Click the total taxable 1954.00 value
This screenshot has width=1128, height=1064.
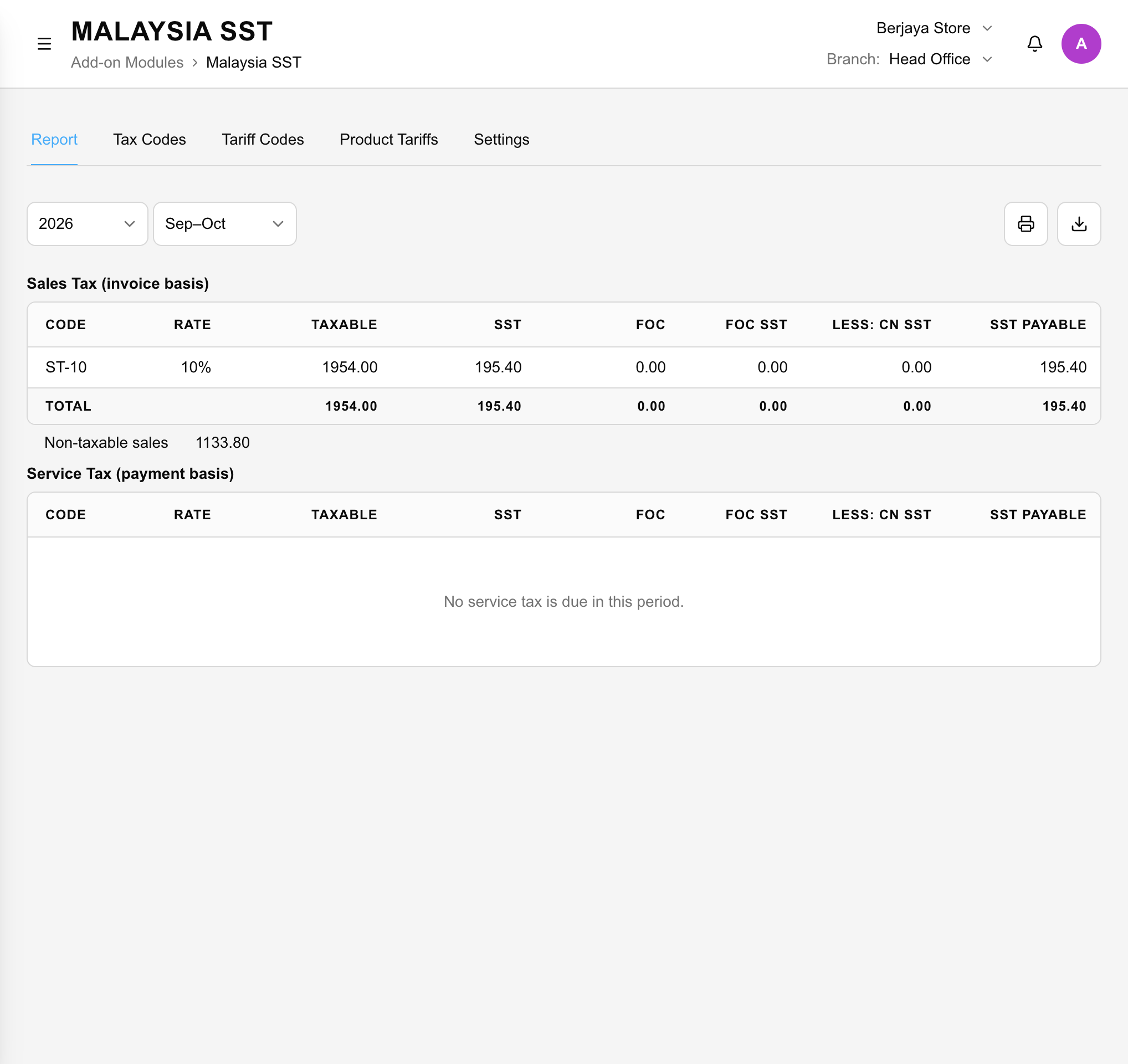[x=351, y=406]
